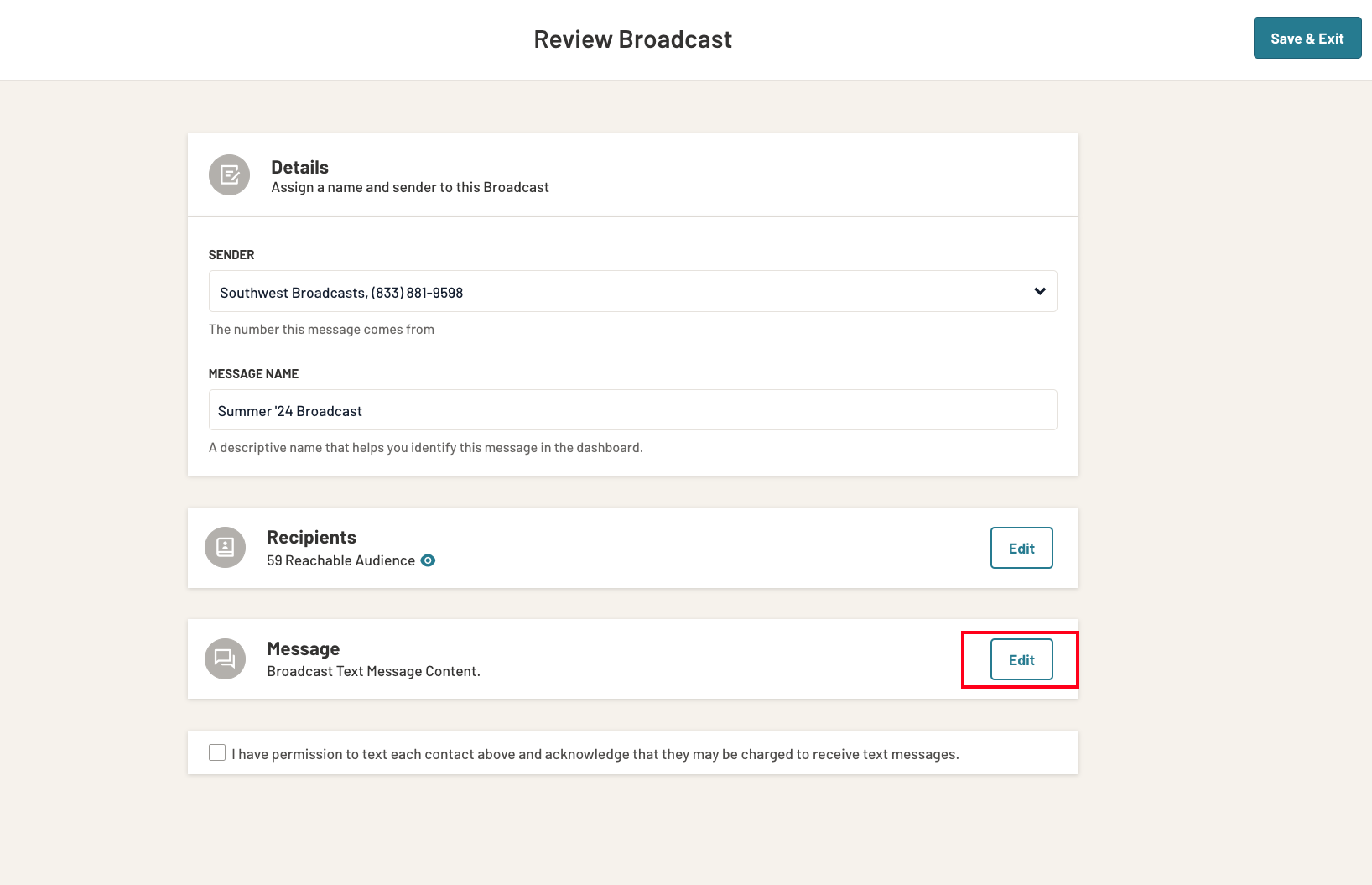
Task: Click the chevron in the Sender field
Action: click(x=1039, y=291)
